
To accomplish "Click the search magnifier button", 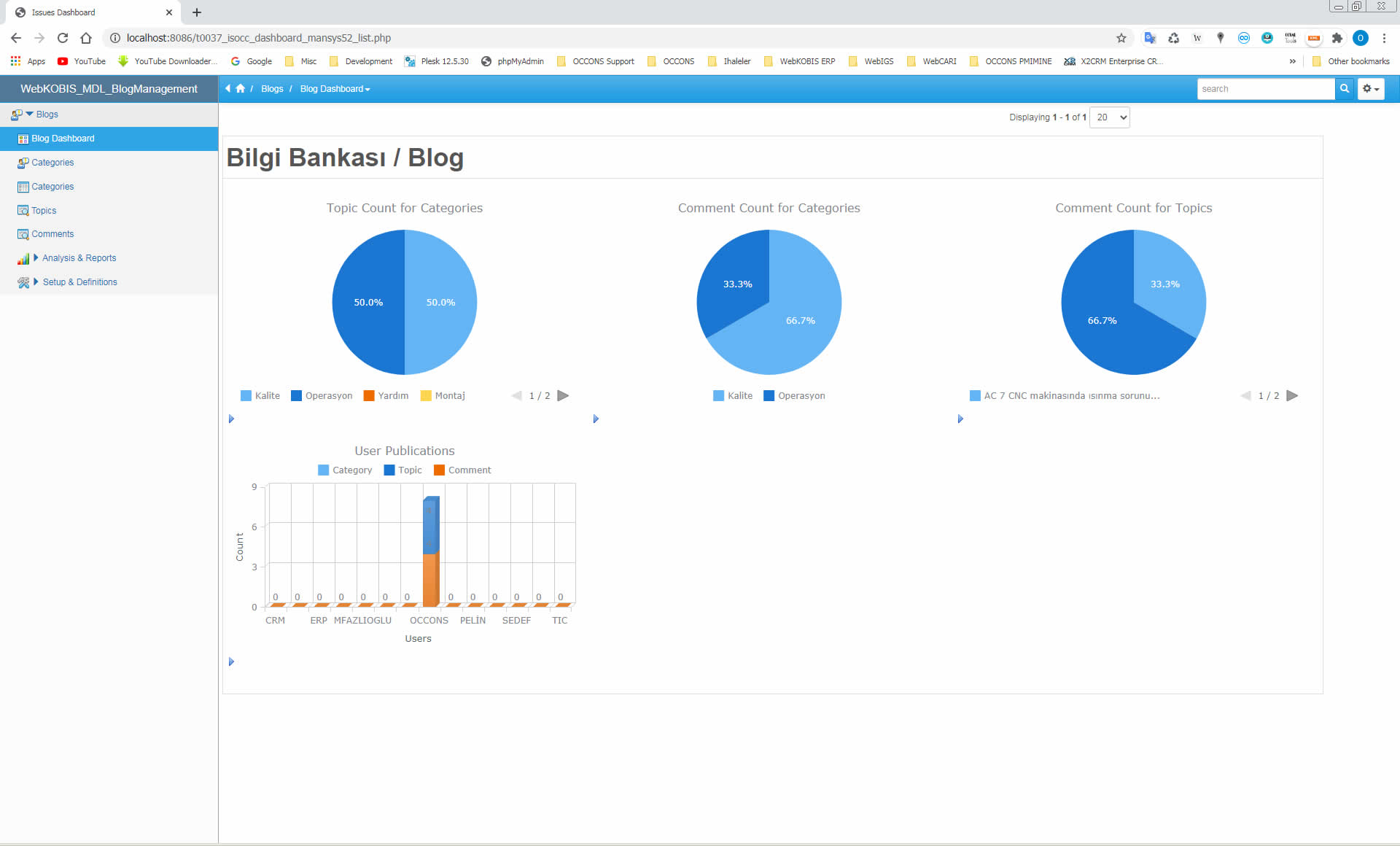I will [x=1345, y=88].
